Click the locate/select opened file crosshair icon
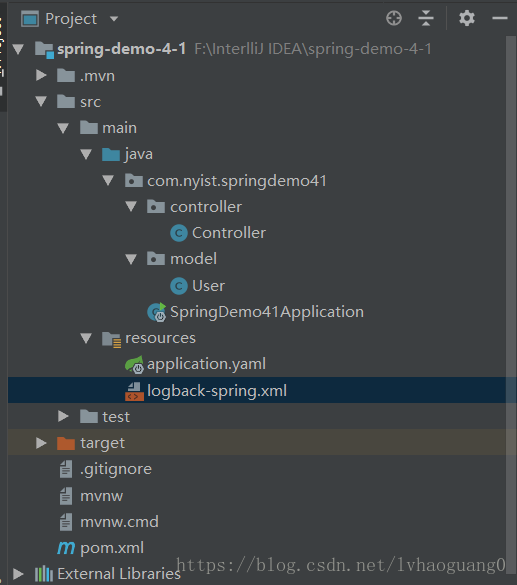 [394, 18]
